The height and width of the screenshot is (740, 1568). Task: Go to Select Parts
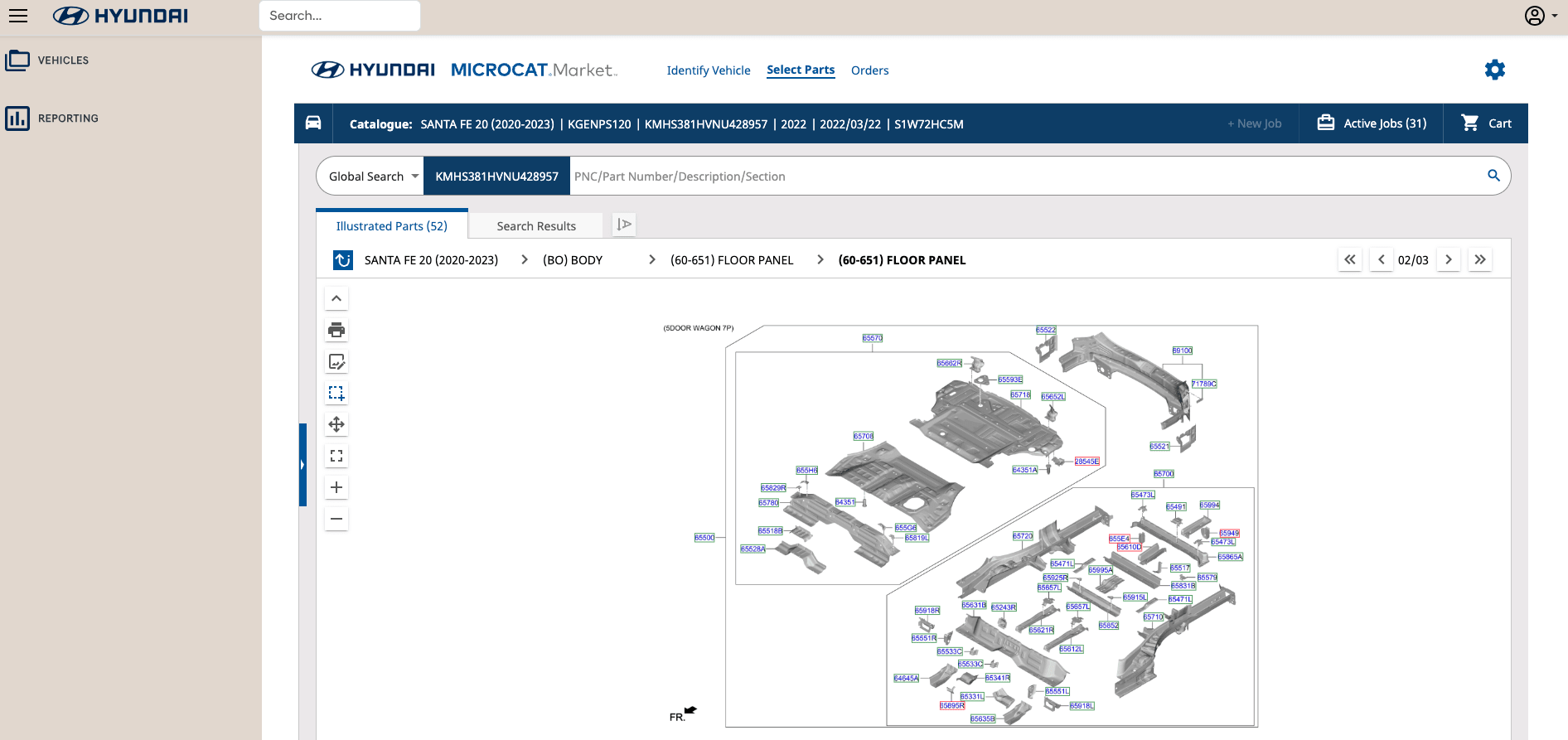(801, 70)
